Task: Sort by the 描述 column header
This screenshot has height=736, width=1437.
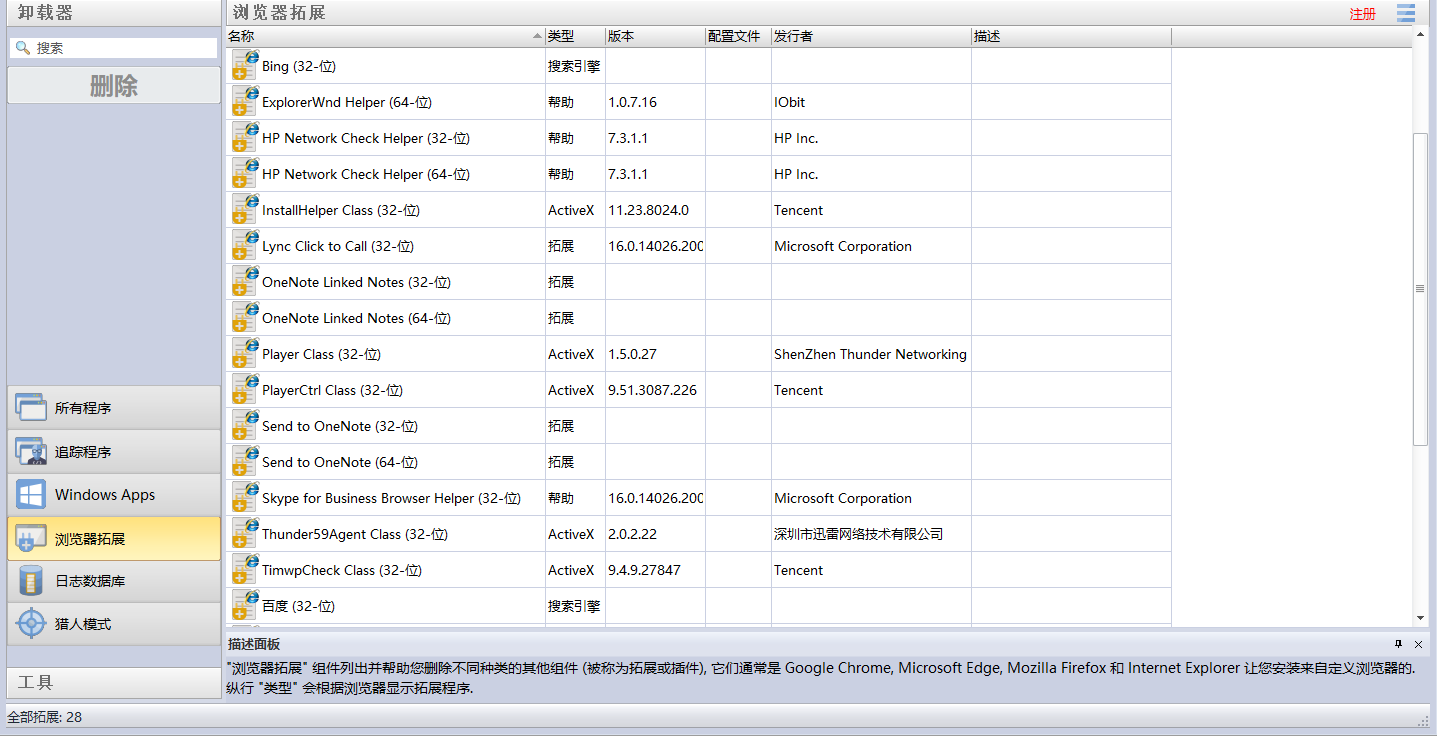Action: pos(1071,36)
